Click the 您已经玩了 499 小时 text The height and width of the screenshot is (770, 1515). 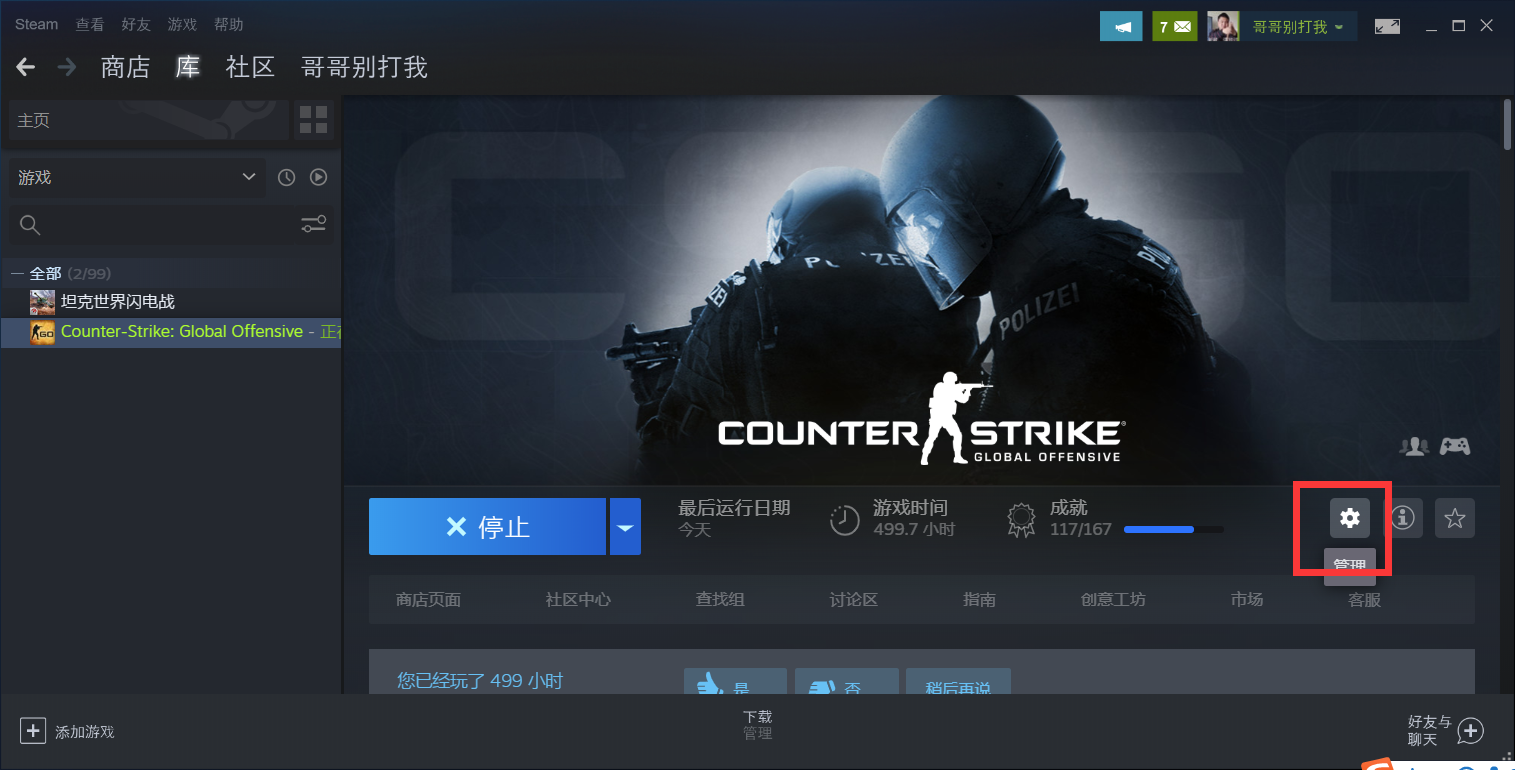(480, 681)
